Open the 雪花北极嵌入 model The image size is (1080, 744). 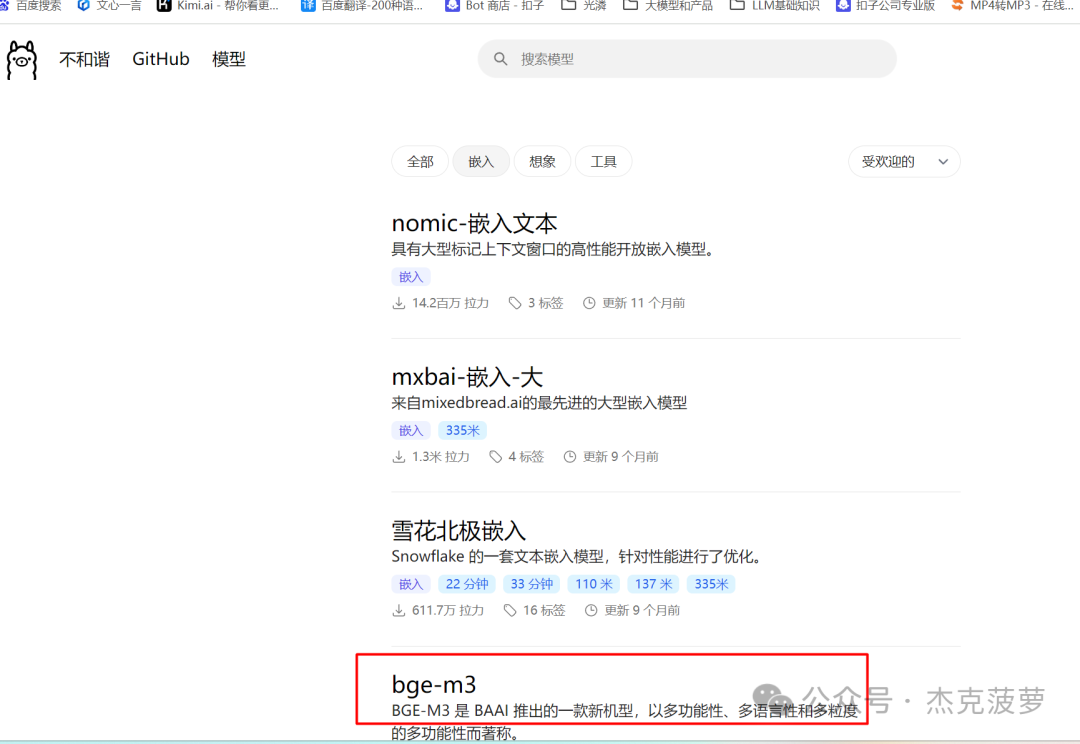coord(459,530)
